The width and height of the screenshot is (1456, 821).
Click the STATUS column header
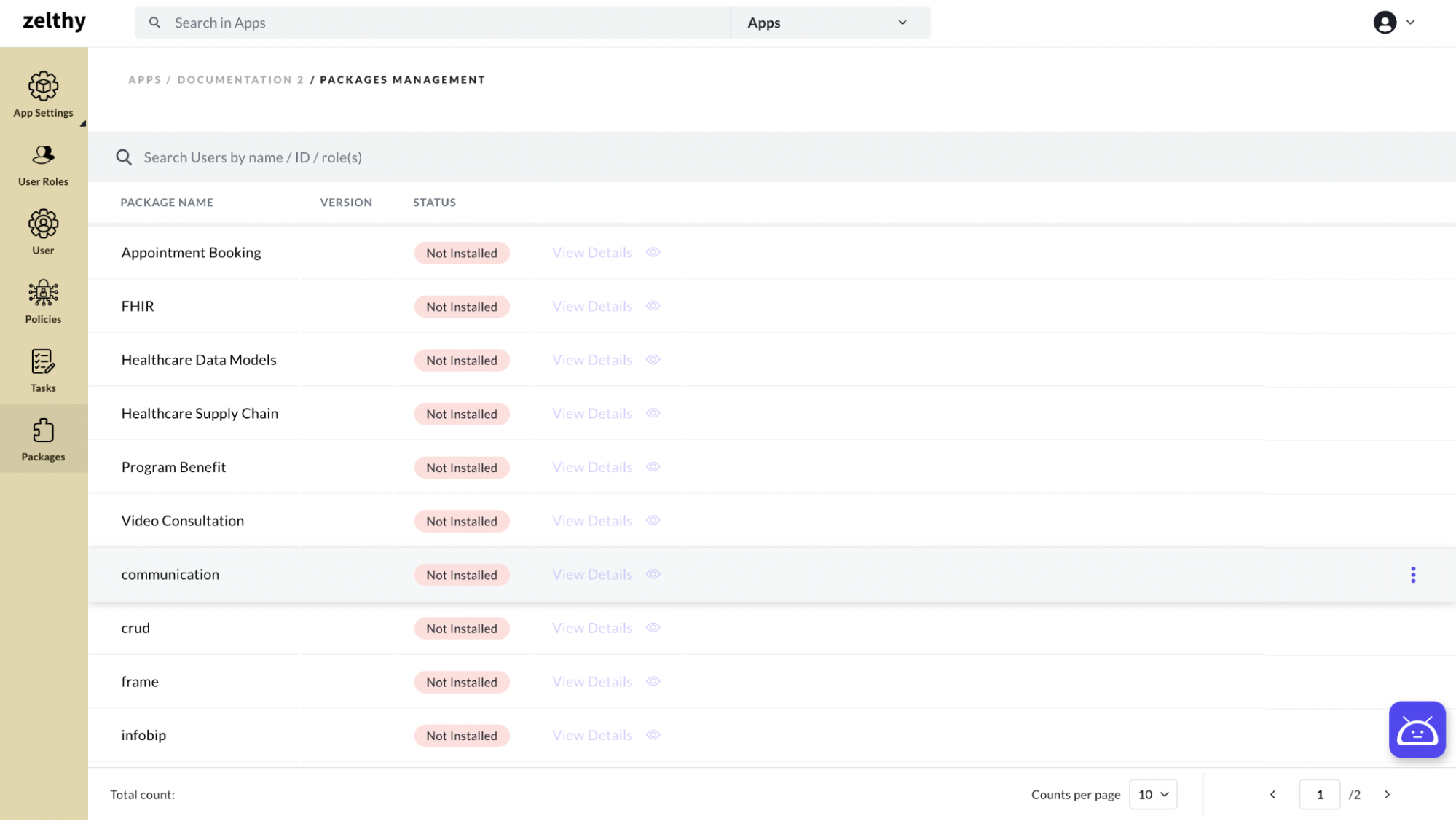[x=434, y=203]
